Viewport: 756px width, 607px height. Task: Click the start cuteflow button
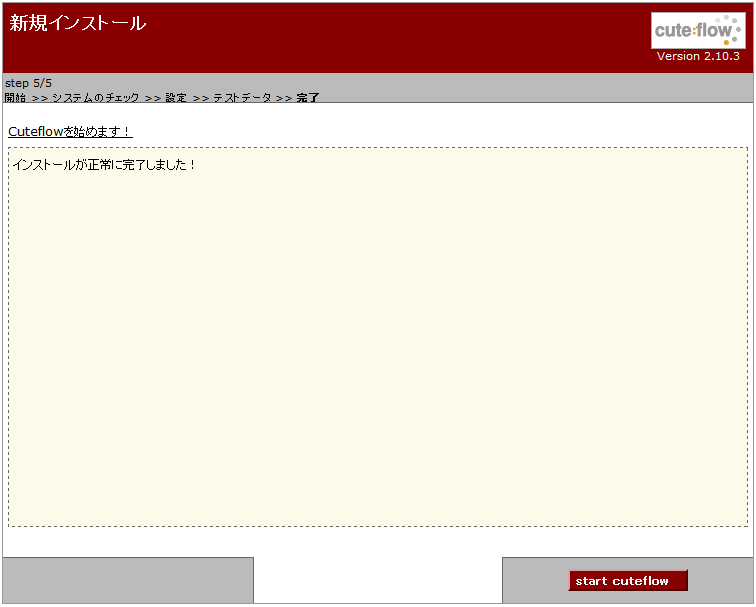click(628, 580)
